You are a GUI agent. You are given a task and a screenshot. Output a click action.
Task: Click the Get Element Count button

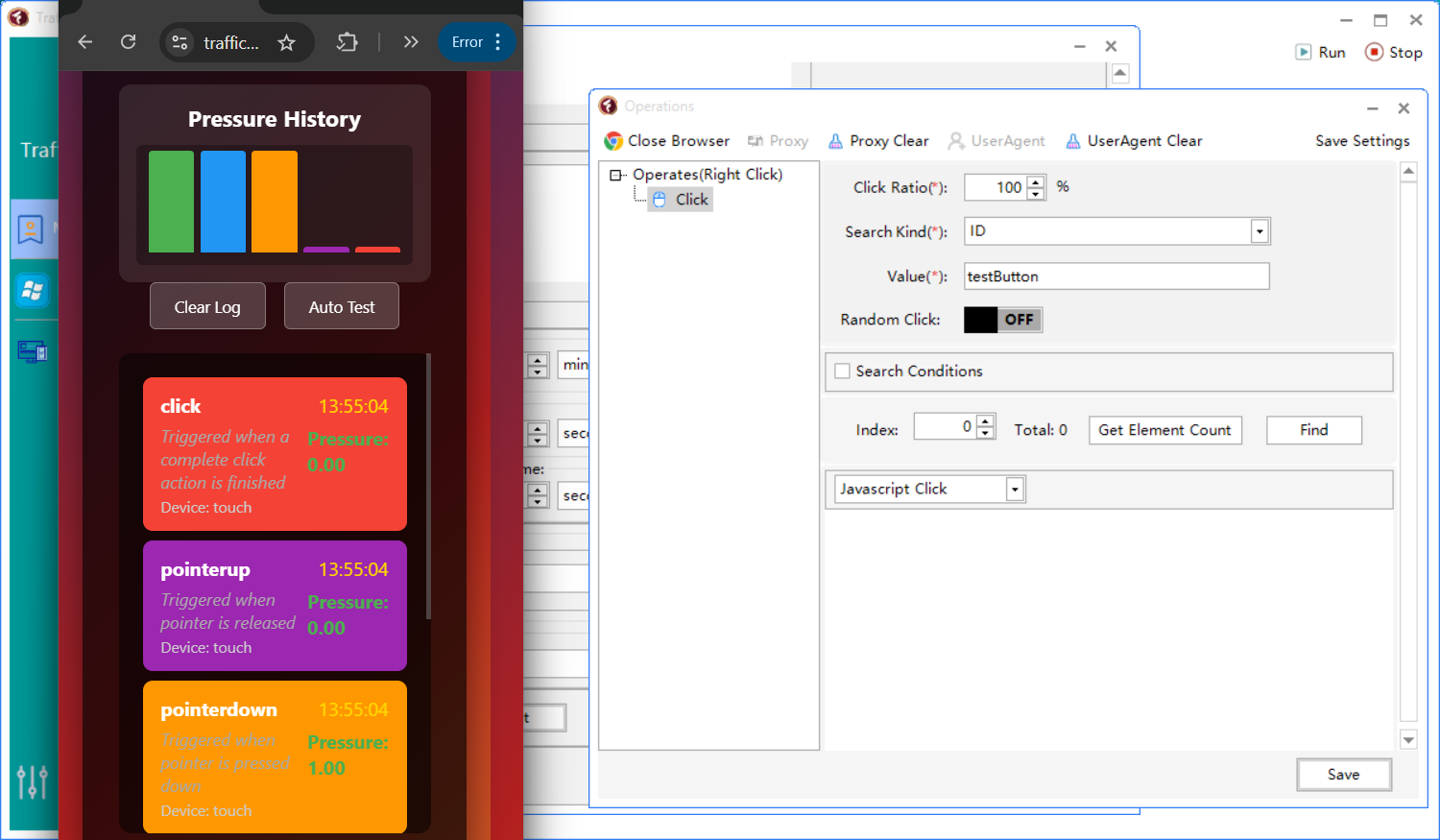tap(1164, 430)
